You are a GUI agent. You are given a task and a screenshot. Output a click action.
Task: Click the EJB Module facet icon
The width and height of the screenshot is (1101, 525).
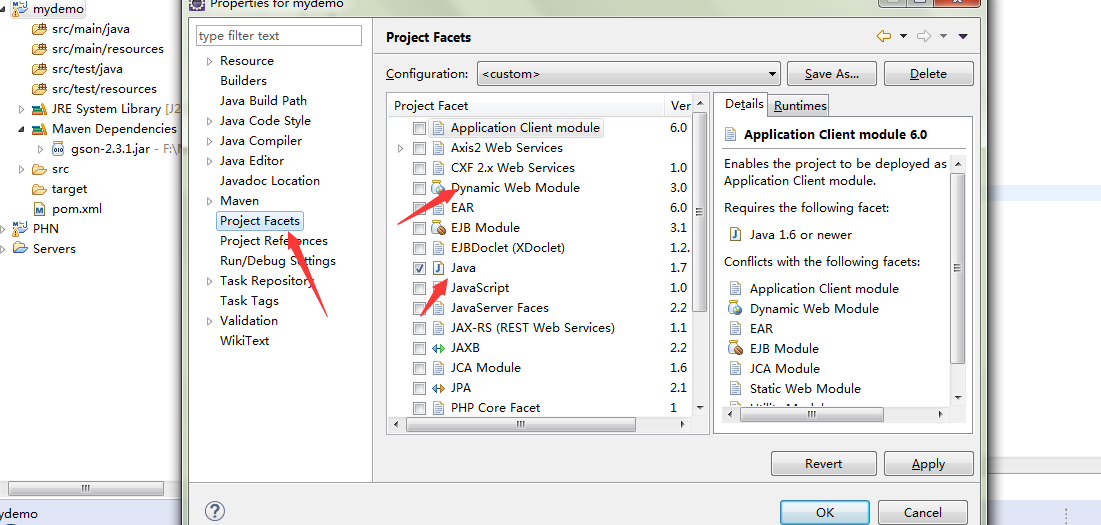[439, 228]
